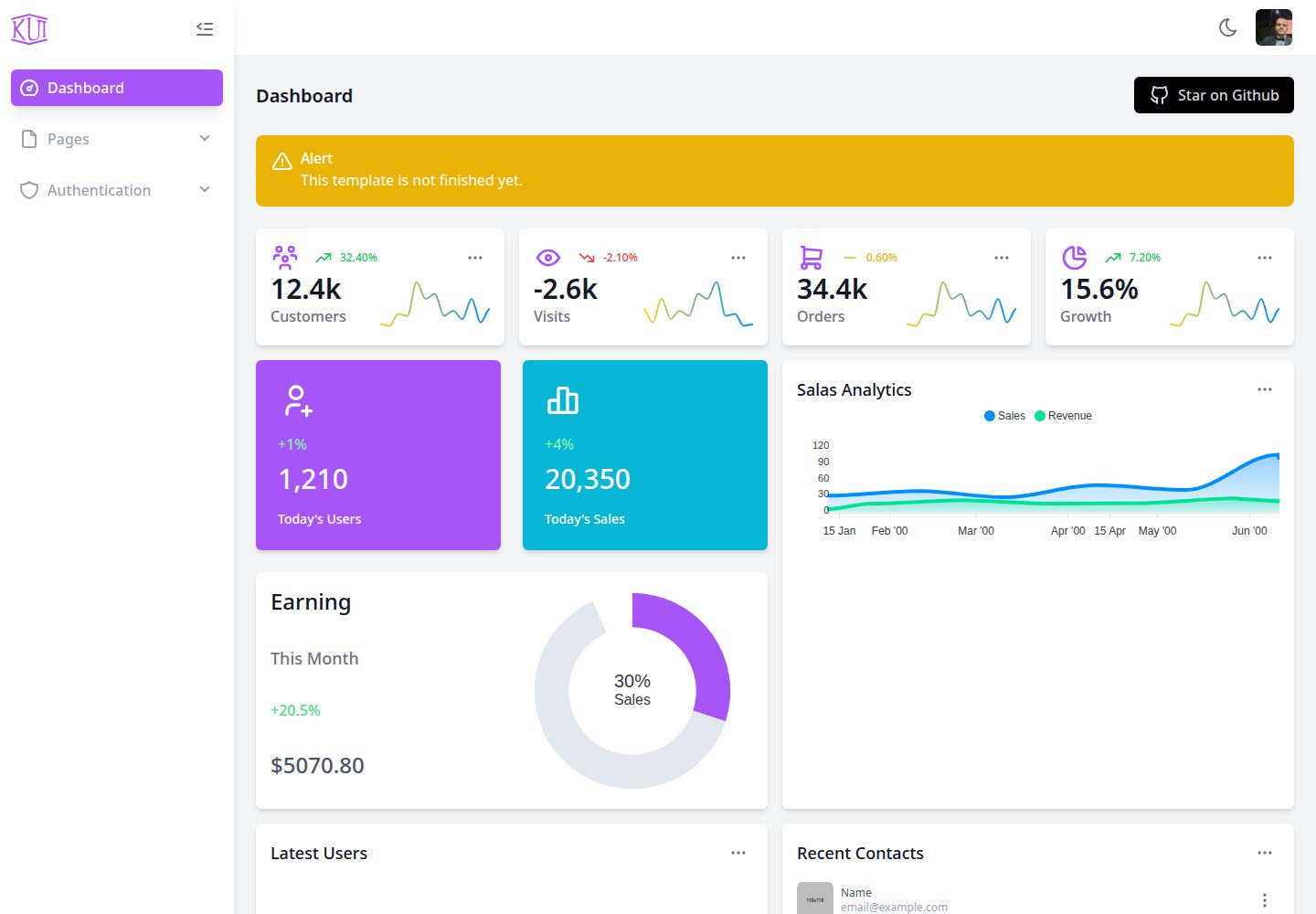Click the Pages document icon

point(29,139)
